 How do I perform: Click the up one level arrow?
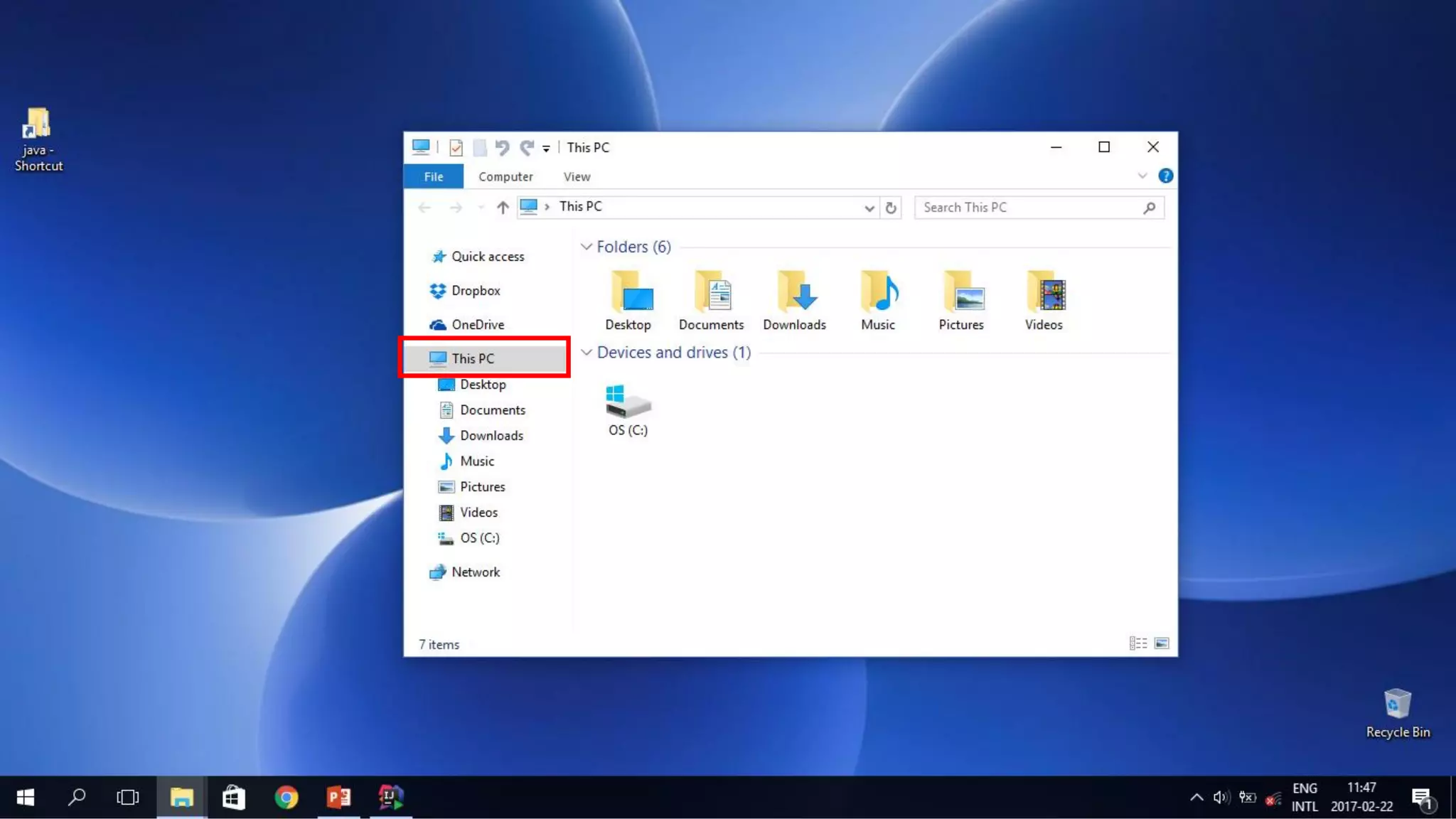click(x=503, y=208)
